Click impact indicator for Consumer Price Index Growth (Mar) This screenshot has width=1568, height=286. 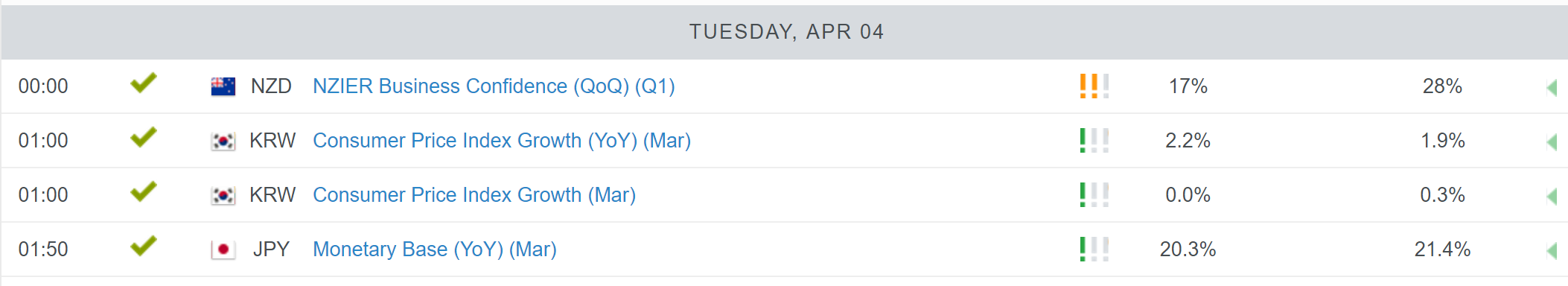(x=1094, y=195)
